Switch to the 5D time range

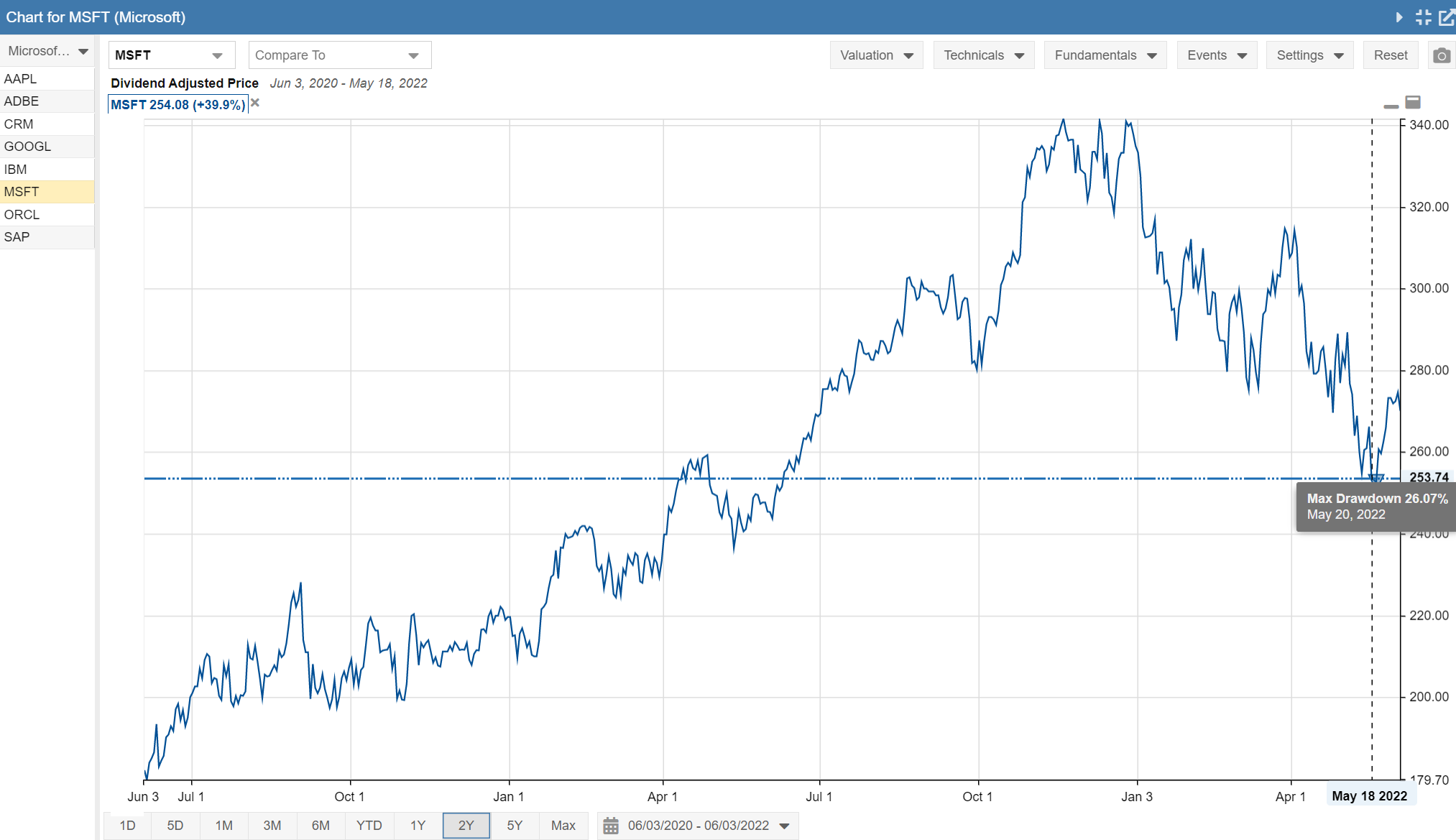click(175, 826)
